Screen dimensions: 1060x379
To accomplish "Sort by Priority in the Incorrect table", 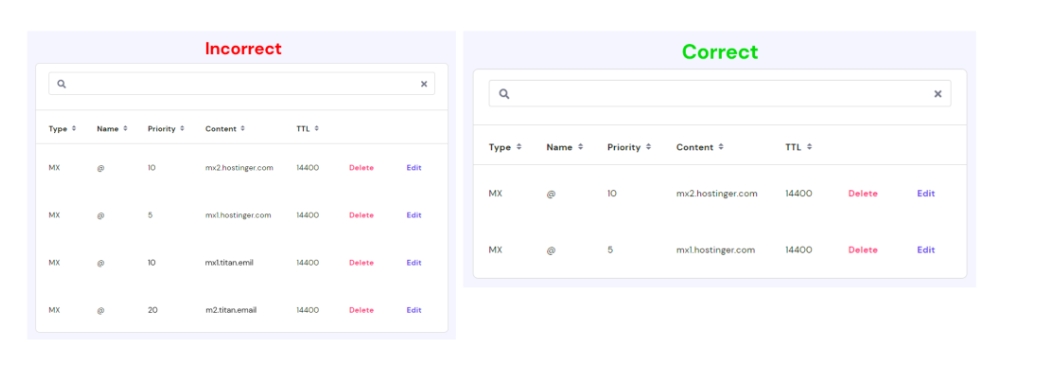I will 166,128.
